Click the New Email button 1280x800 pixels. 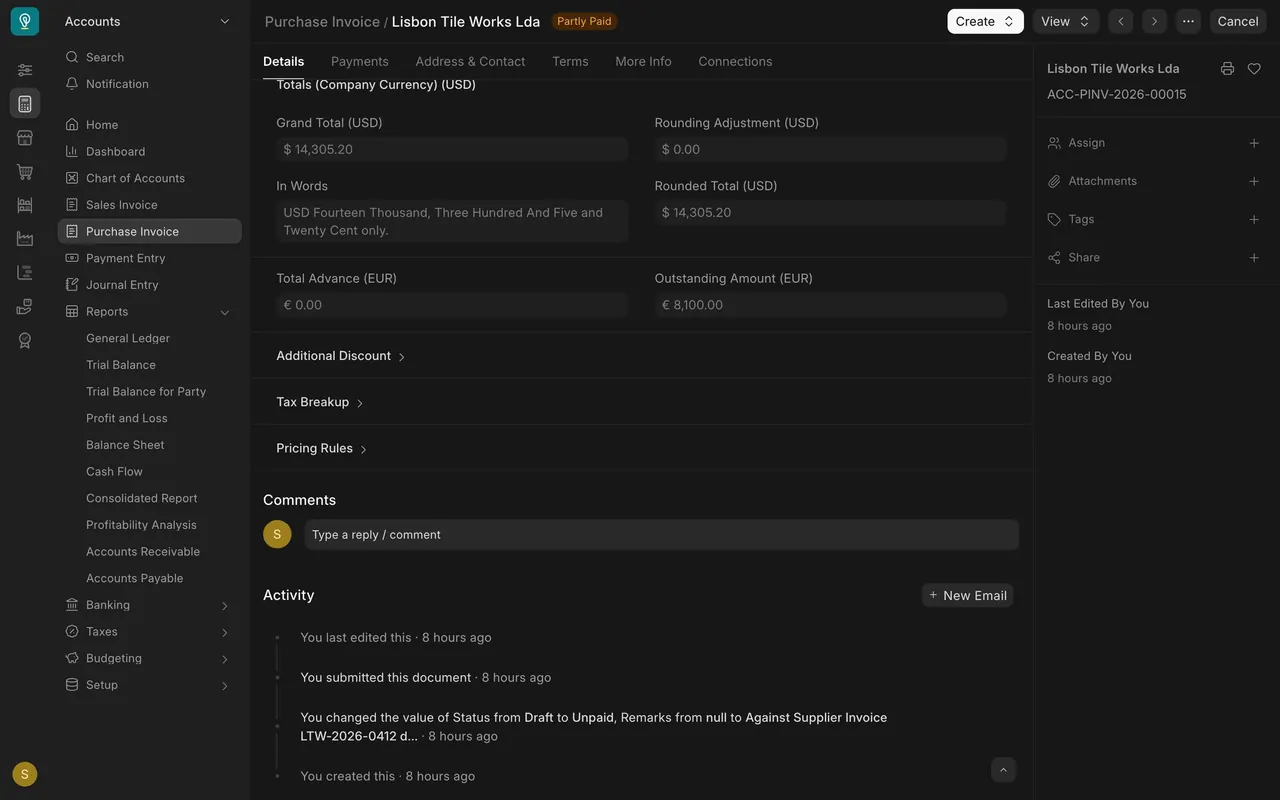968,595
